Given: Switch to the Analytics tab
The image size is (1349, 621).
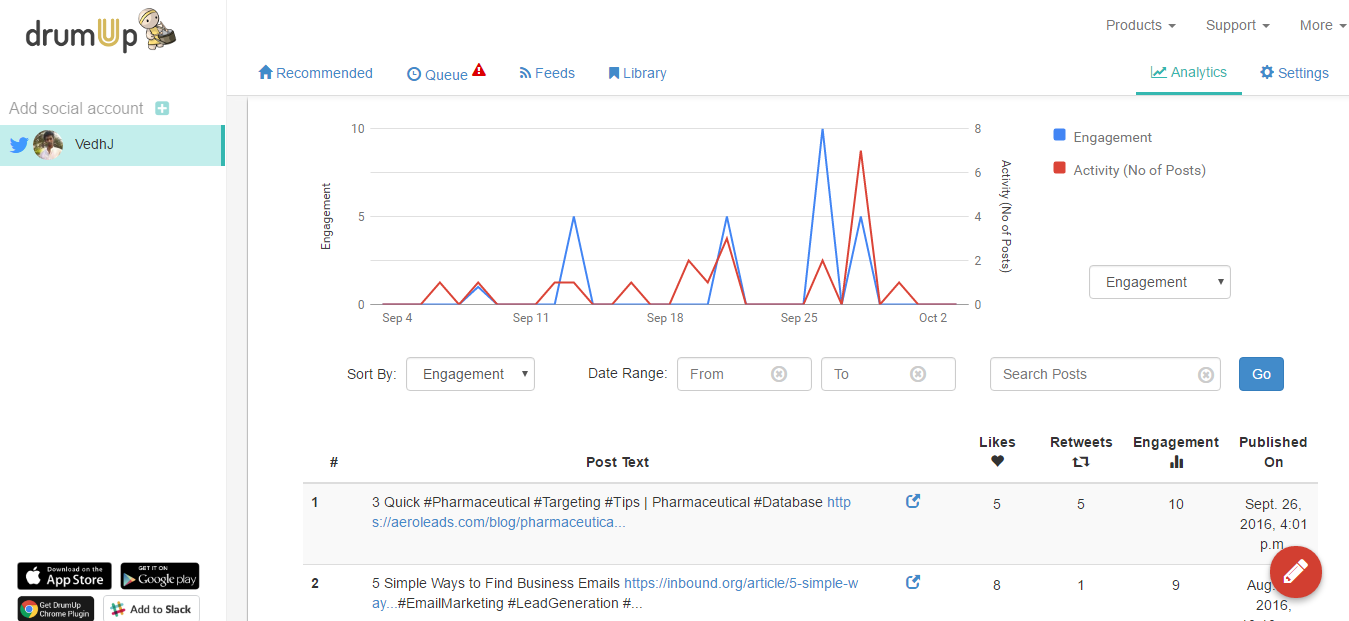Looking at the screenshot, I should pos(1189,72).
